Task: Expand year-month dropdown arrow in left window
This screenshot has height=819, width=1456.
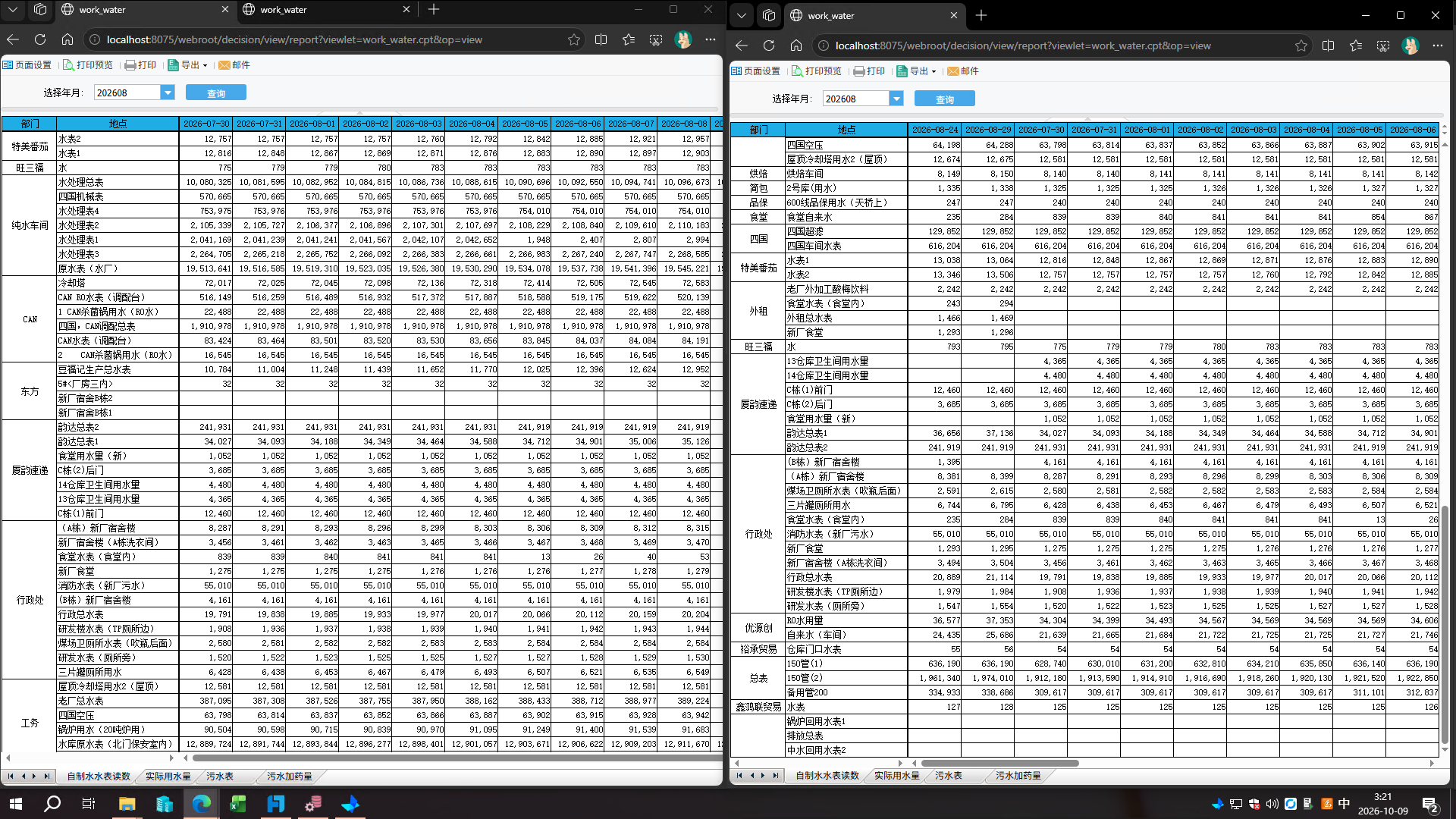Action: (x=168, y=93)
